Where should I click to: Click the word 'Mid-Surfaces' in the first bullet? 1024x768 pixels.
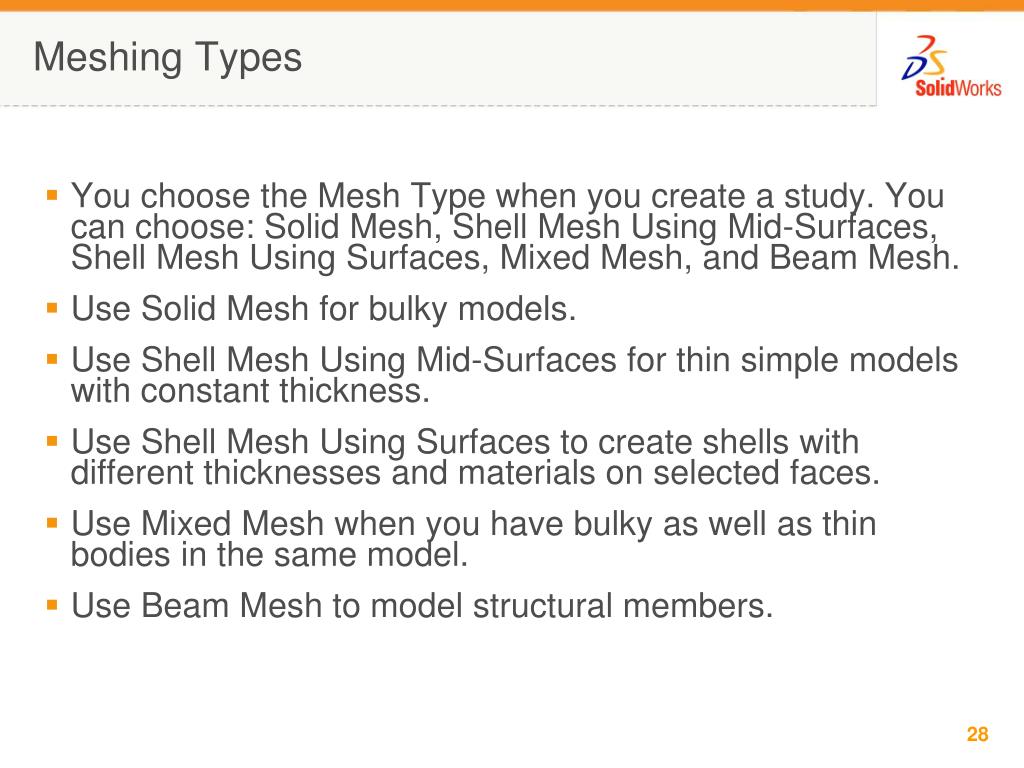[x=831, y=227]
